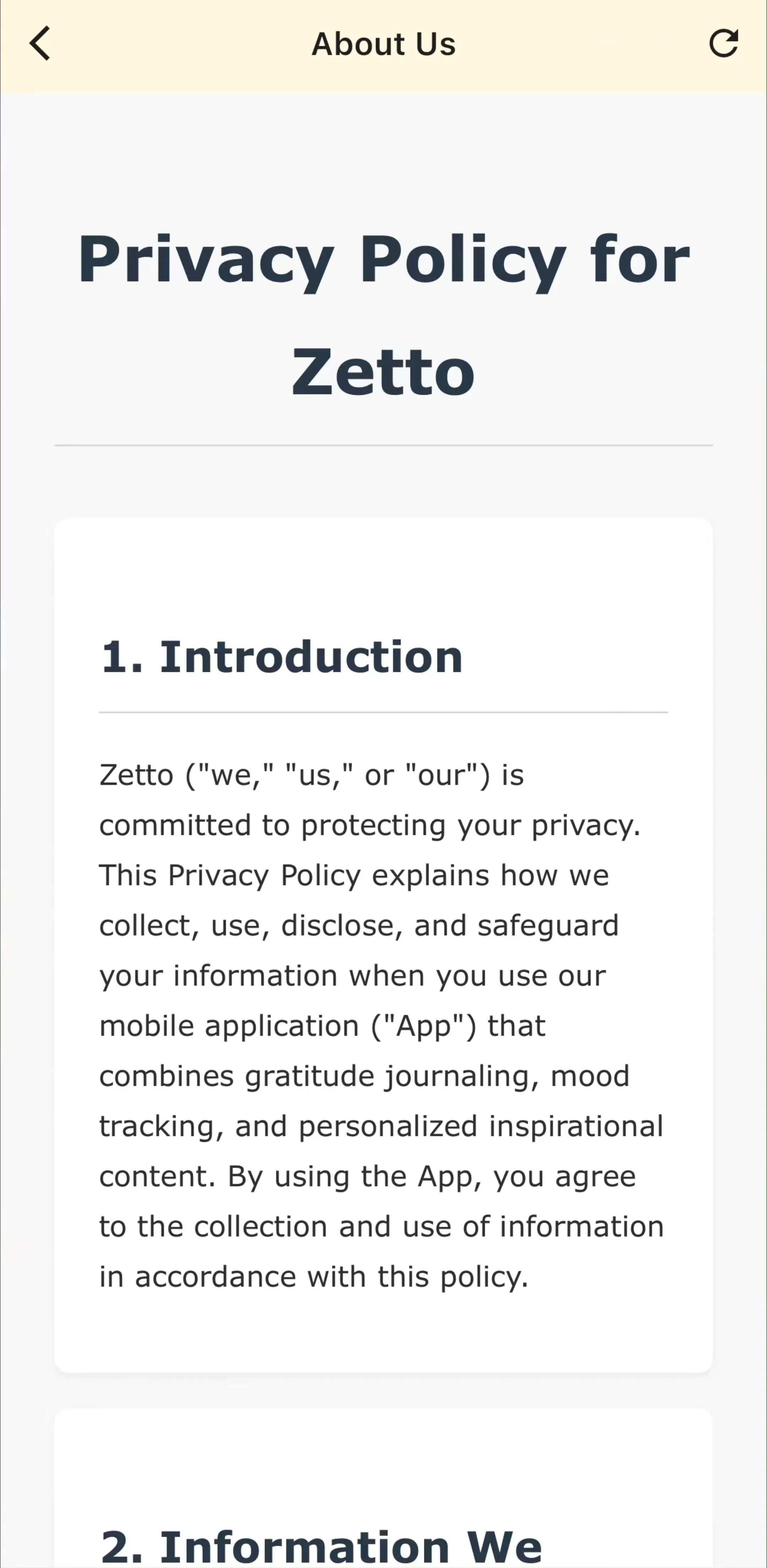767x1568 pixels.
Task: Select the About Us header title
Action: (x=384, y=44)
